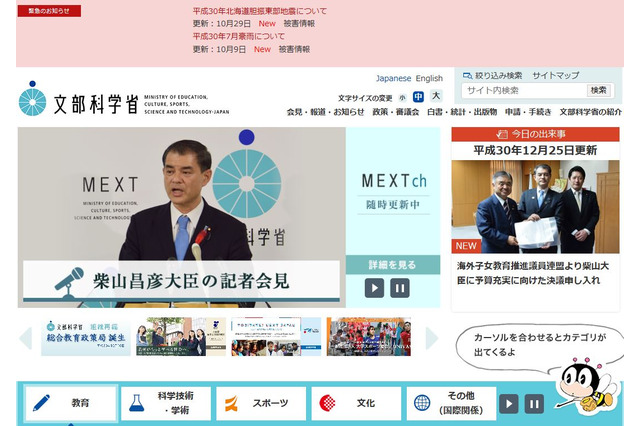The height and width of the screenshot is (426, 640).
Task: Pause the category bar rotation
Action: pyautogui.click(x=534, y=404)
